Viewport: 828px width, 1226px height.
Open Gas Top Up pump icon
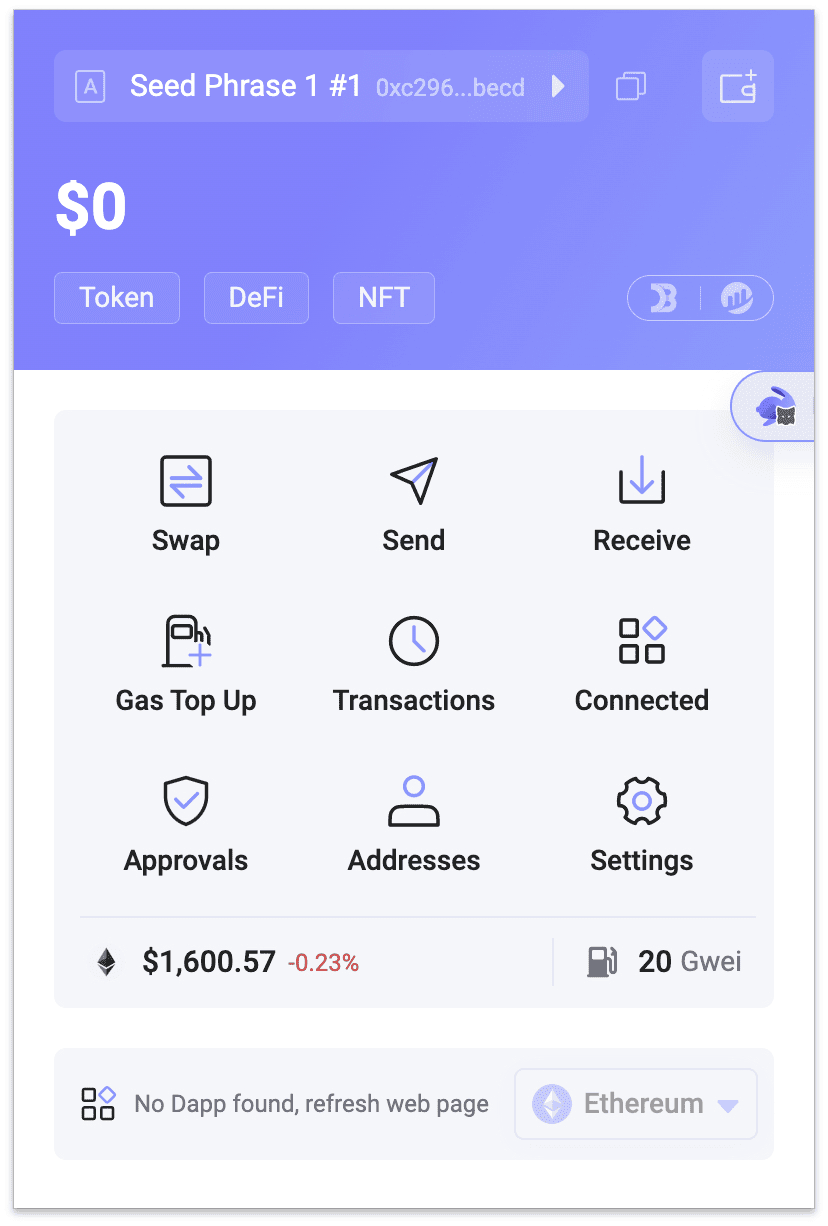186,641
